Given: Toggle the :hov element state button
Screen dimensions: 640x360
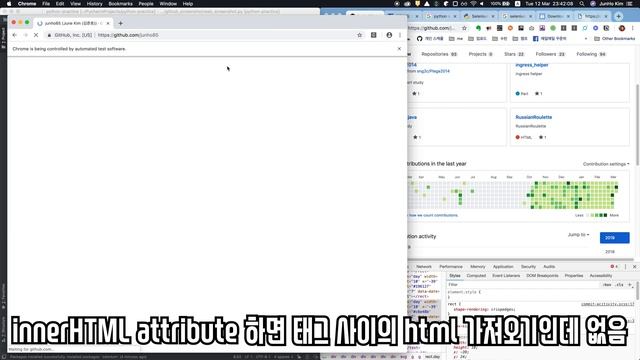Looking at the screenshot, I should [x=607, y=284].
